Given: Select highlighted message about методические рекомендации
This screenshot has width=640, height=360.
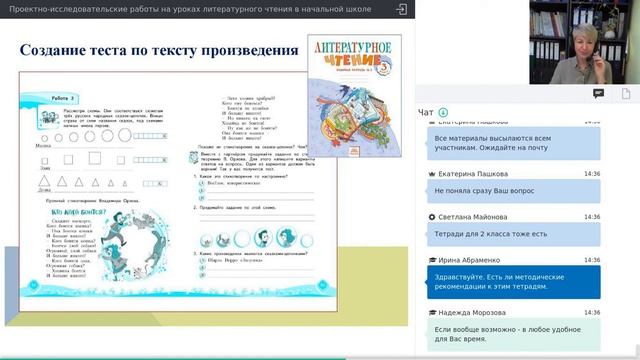Looking at the screenshot, I should [x=513, y=282].
